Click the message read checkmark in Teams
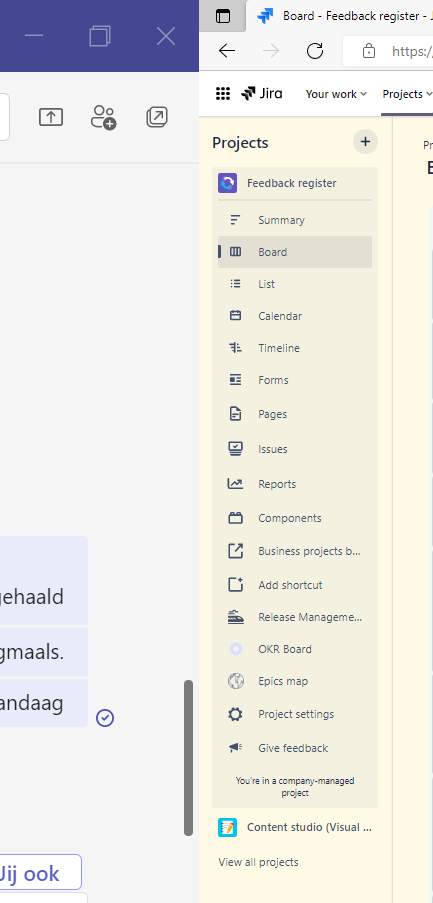The image size is (433, 903). (105, 718)
